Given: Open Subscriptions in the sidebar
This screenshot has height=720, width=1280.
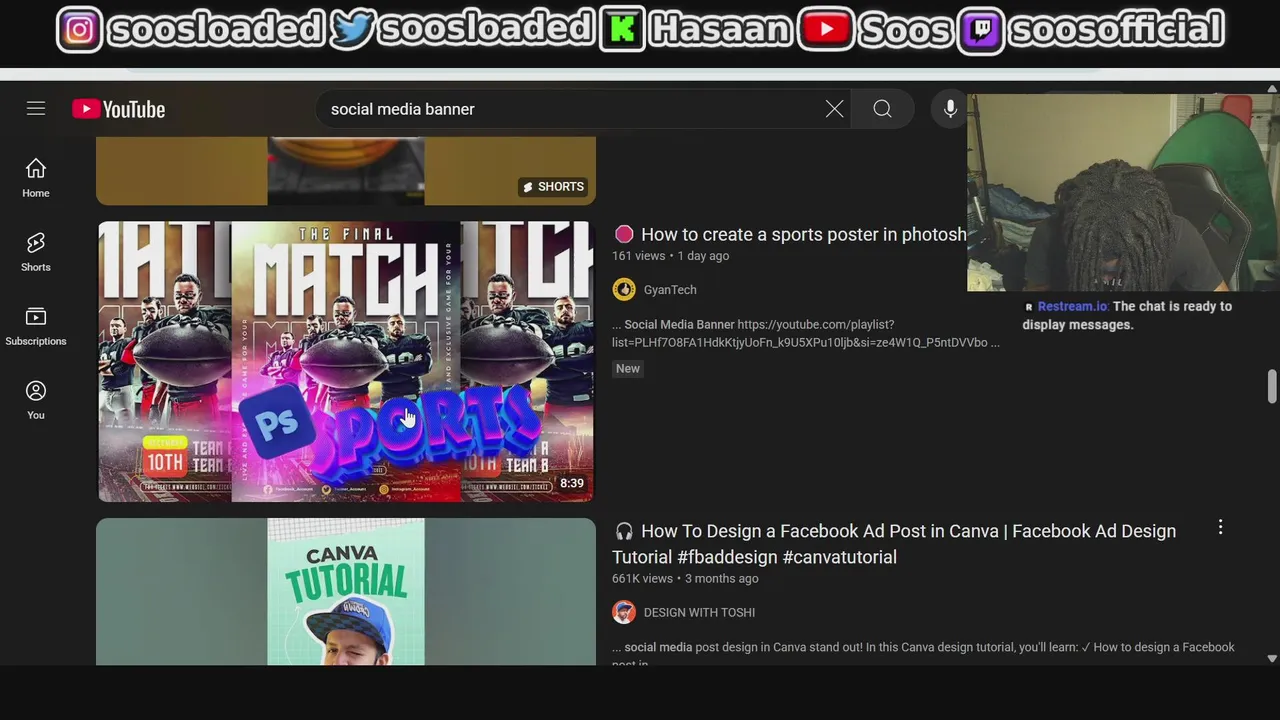Looking at the screenshot, I should [x=36, y=326].
